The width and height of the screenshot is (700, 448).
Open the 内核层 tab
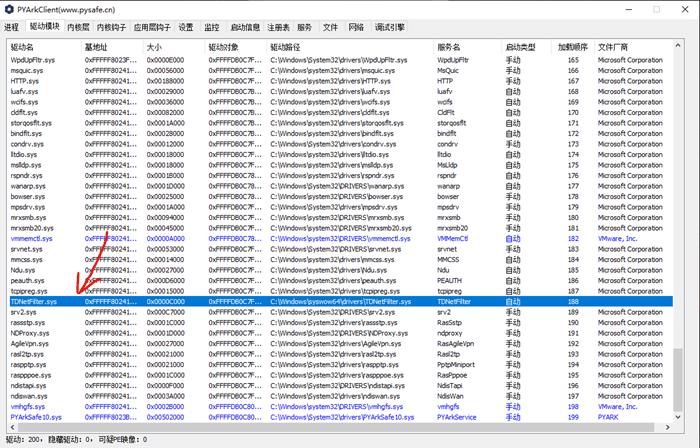coord(76,27)
